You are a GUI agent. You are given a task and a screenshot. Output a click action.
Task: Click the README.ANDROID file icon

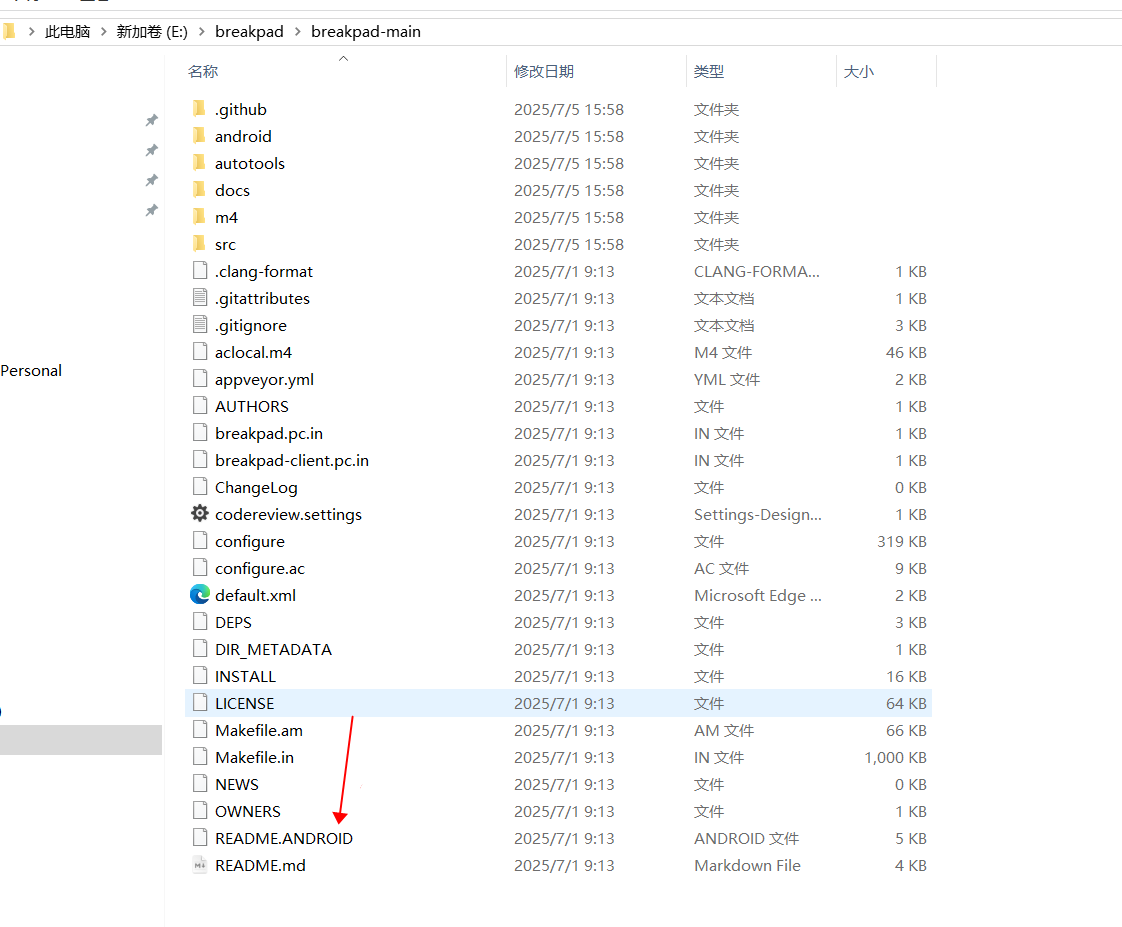[x=200, y=838]
